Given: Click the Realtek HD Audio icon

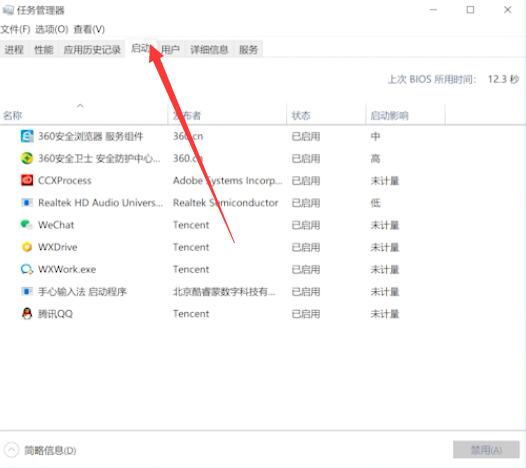Looking at the screenshot, I should pos(27,203).
